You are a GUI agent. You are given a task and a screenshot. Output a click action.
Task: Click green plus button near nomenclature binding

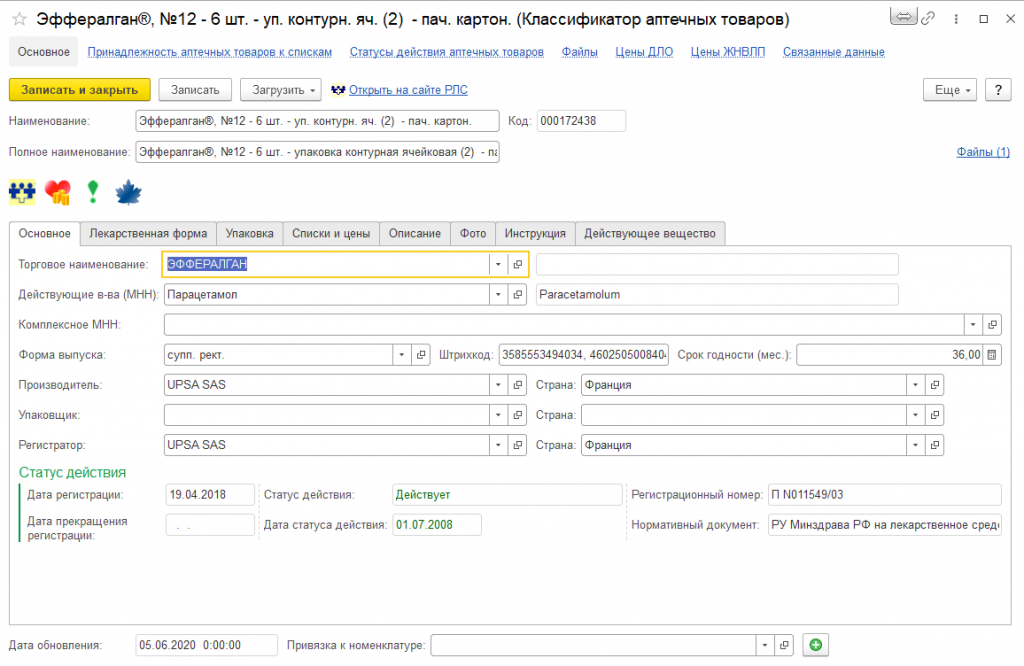(x=816, y=645)
